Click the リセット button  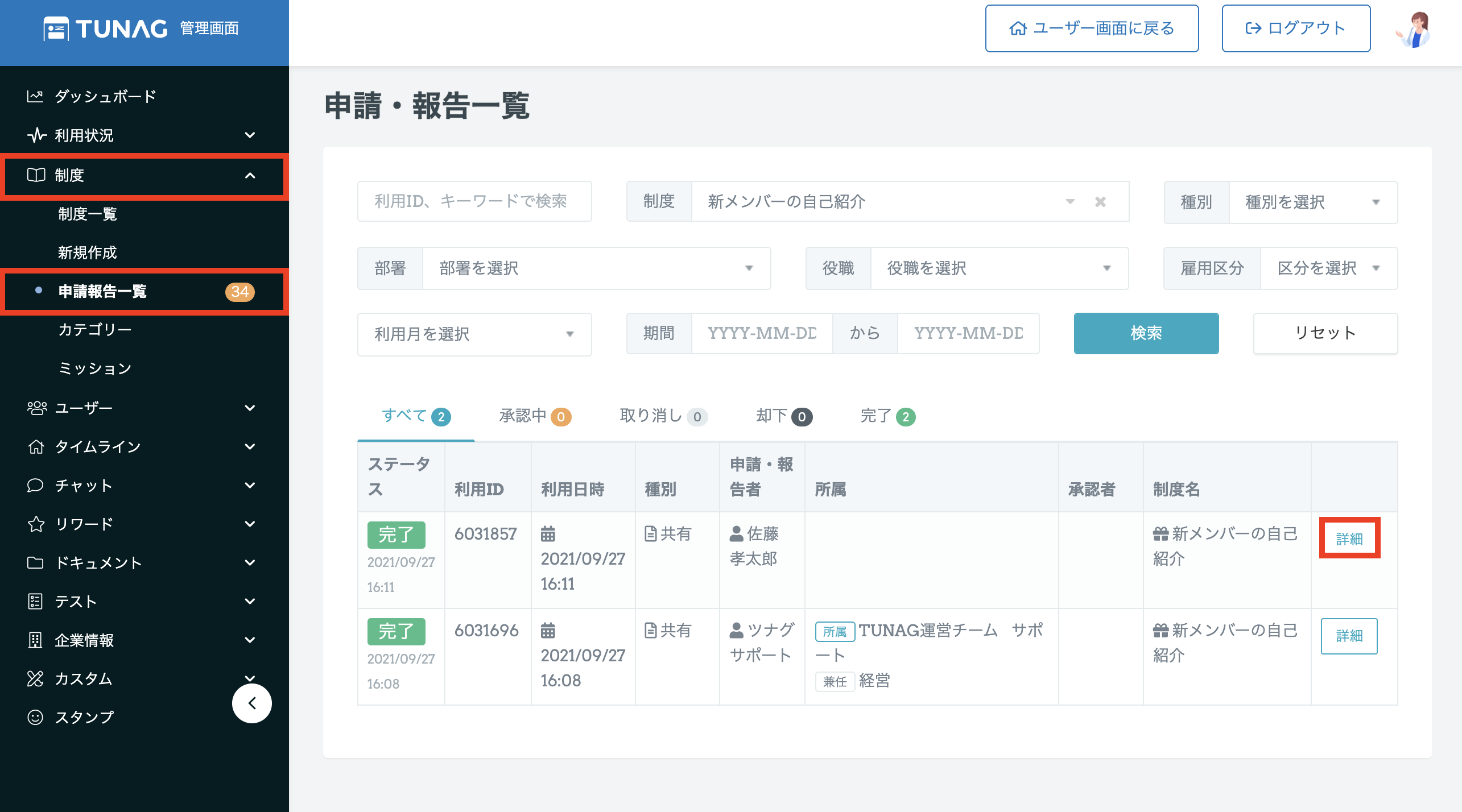coord(1325,333)
